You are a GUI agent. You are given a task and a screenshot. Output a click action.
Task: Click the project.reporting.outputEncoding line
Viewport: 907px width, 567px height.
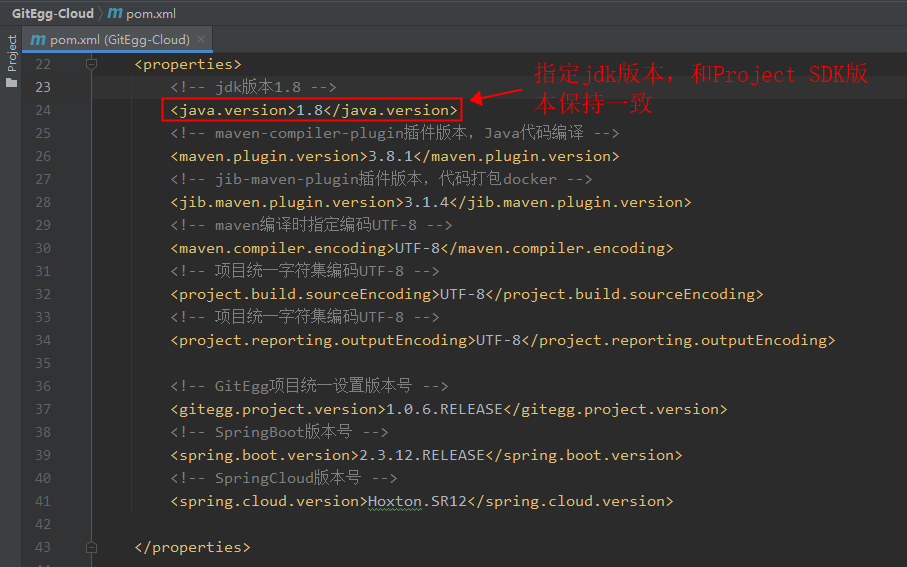tap(503, 340)
